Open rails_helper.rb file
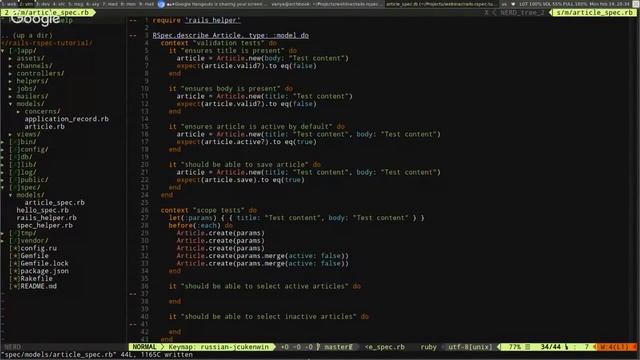Screen dimensions: 640x360 (x=47, y=218)
